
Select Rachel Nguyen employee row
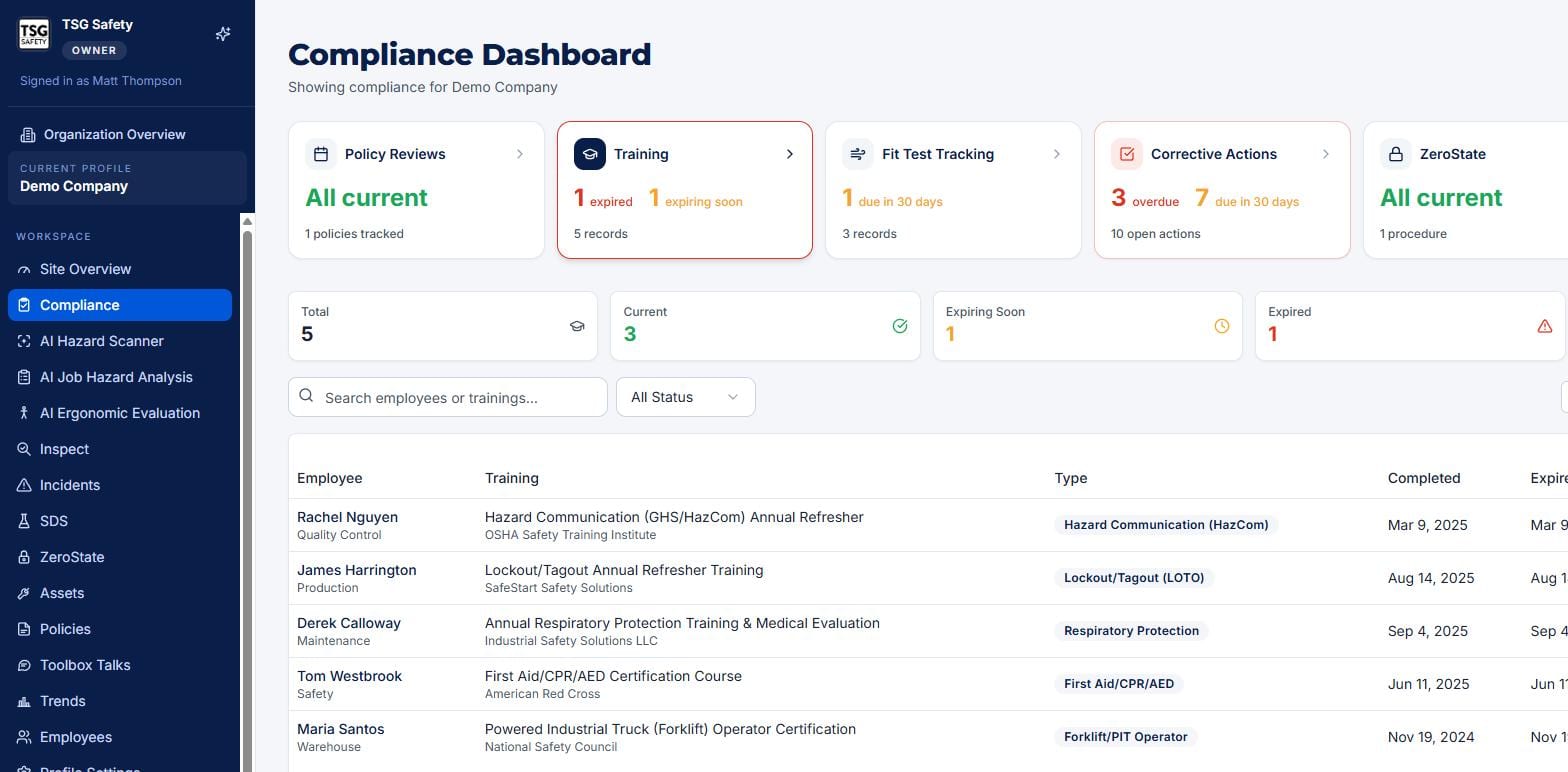tap(928, 525)
